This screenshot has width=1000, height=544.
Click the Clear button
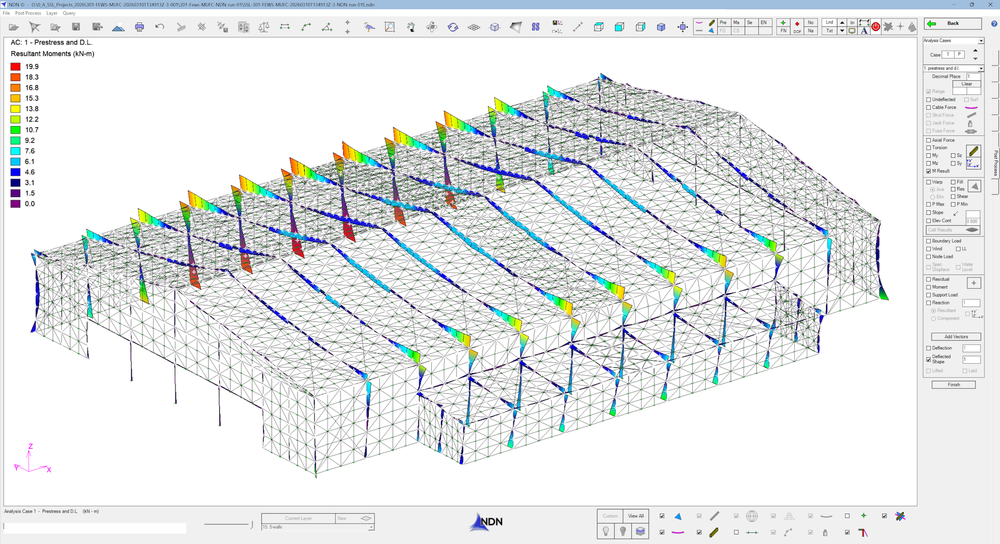click(967, 84)
